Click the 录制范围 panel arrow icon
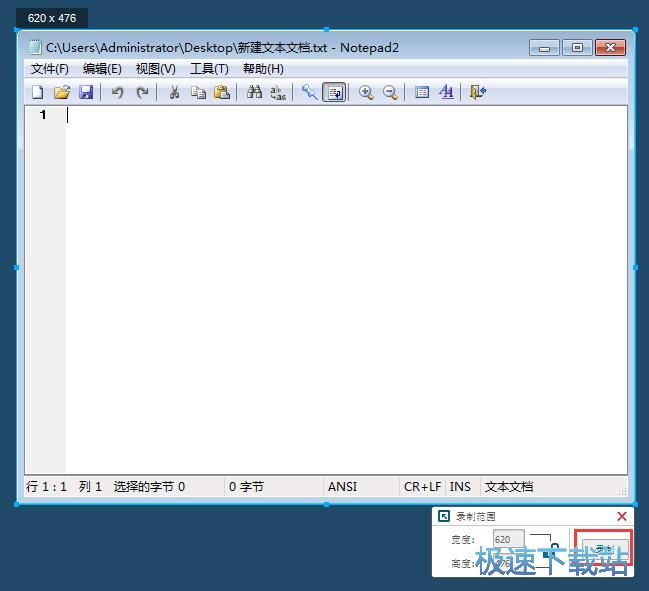 [444, 516]
